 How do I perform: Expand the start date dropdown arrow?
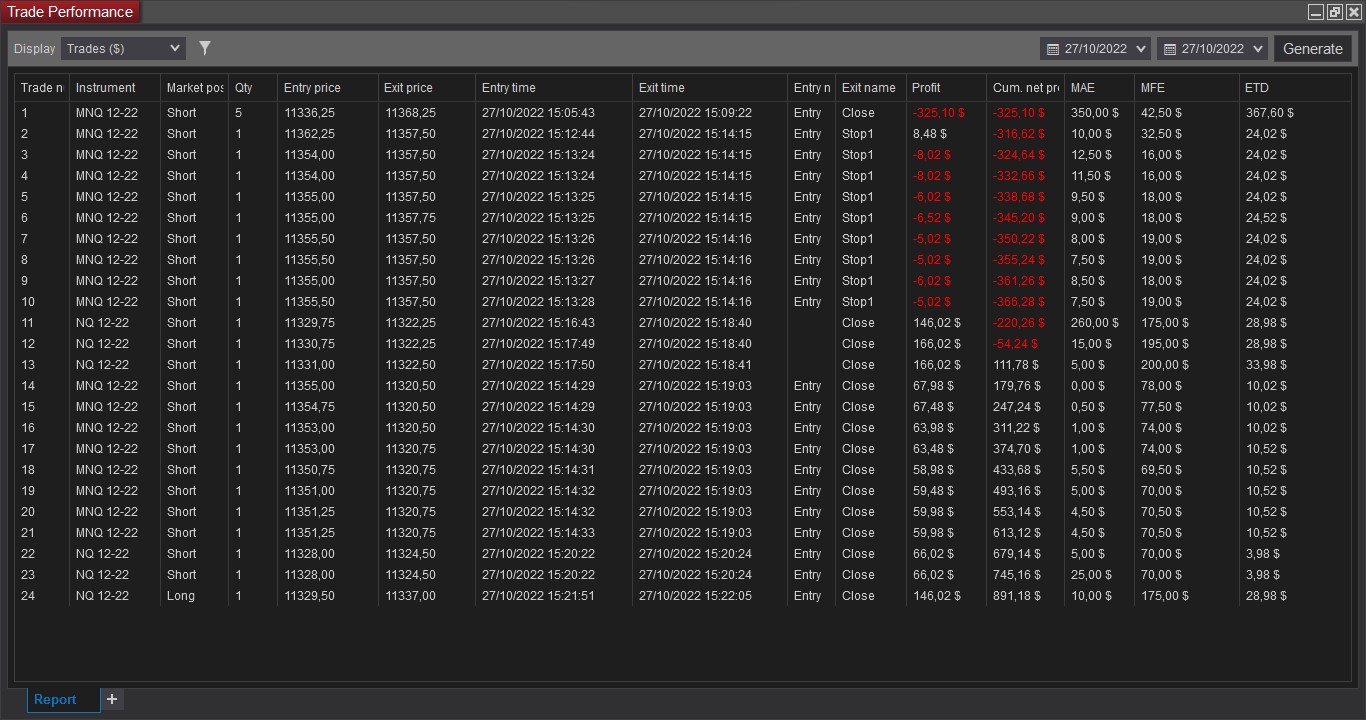[1141, 49]
